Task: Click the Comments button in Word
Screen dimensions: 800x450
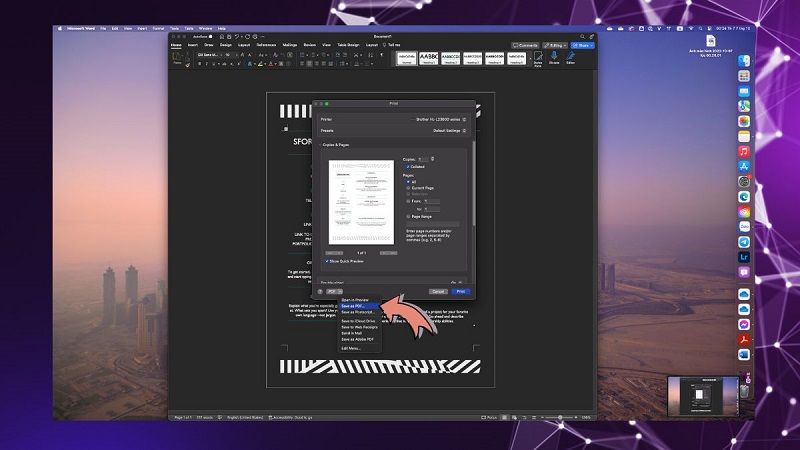Action: [525, 45]
